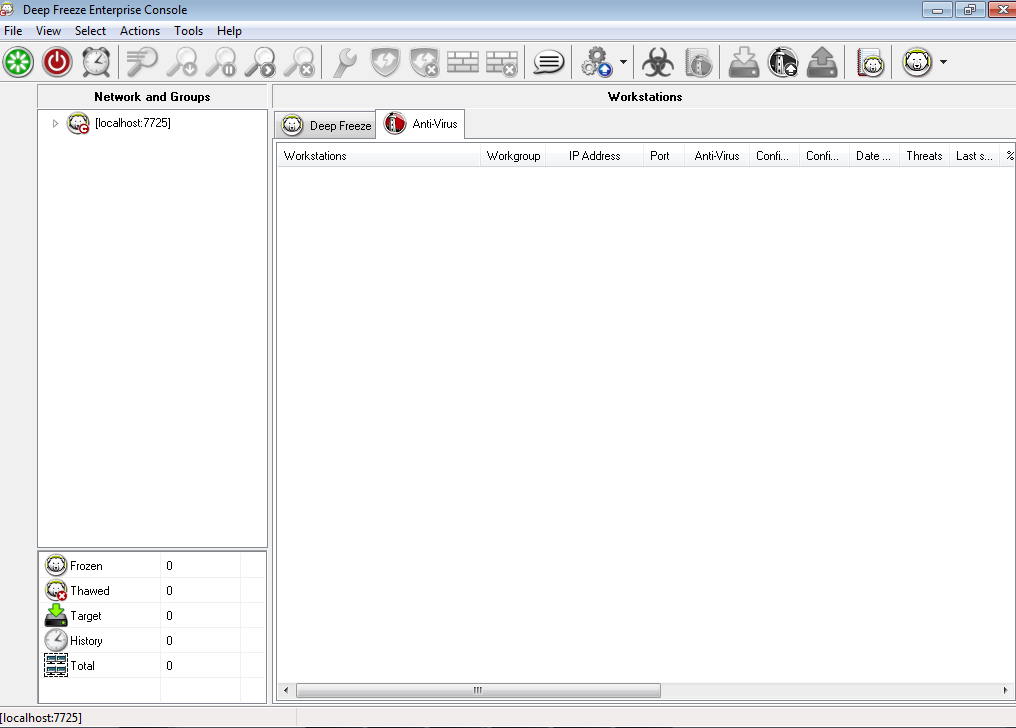The image size is (1016, 728).
Task: Click the red shutdown power icon
Action: (57, 62)
